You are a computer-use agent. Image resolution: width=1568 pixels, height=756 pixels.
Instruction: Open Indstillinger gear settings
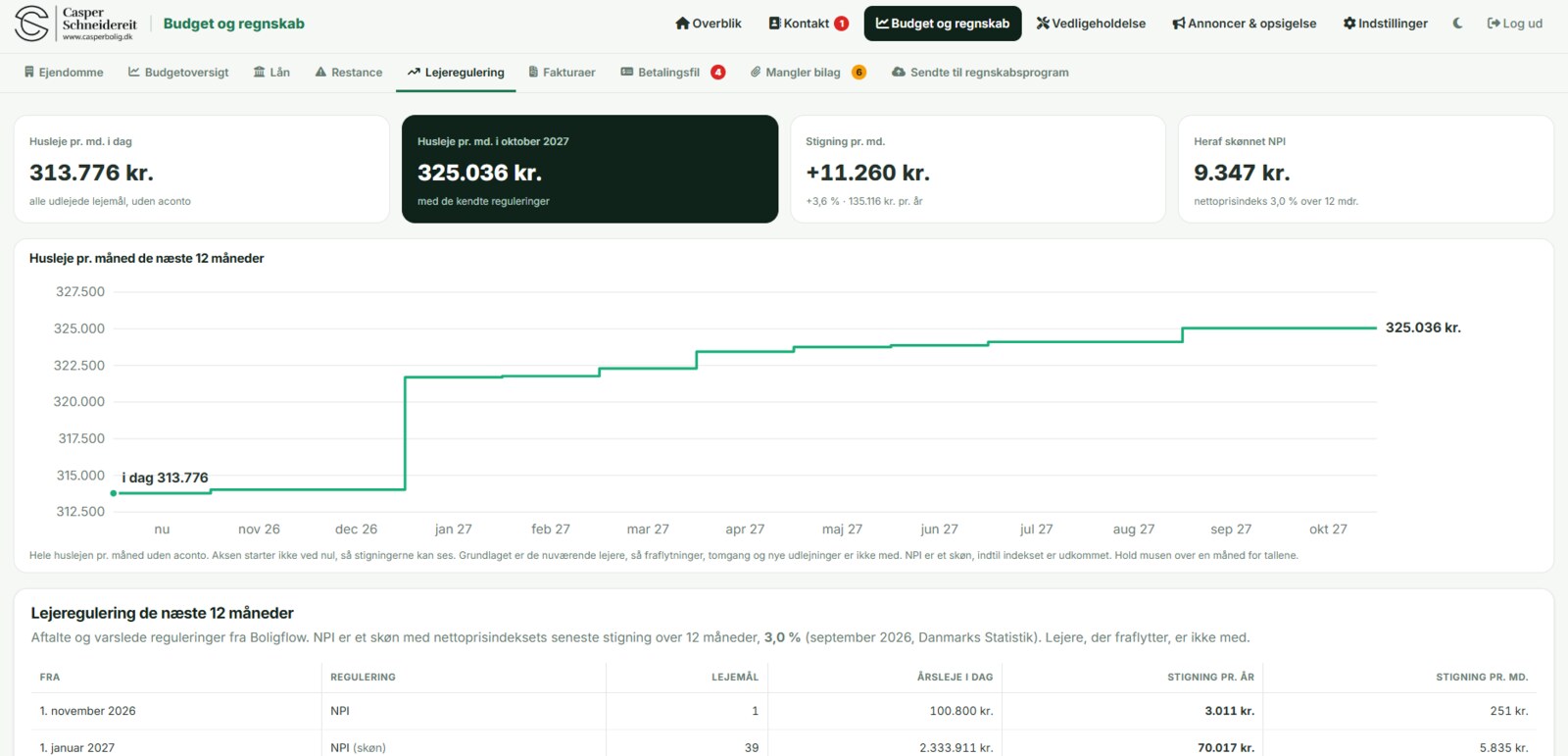pos(1386,24)
